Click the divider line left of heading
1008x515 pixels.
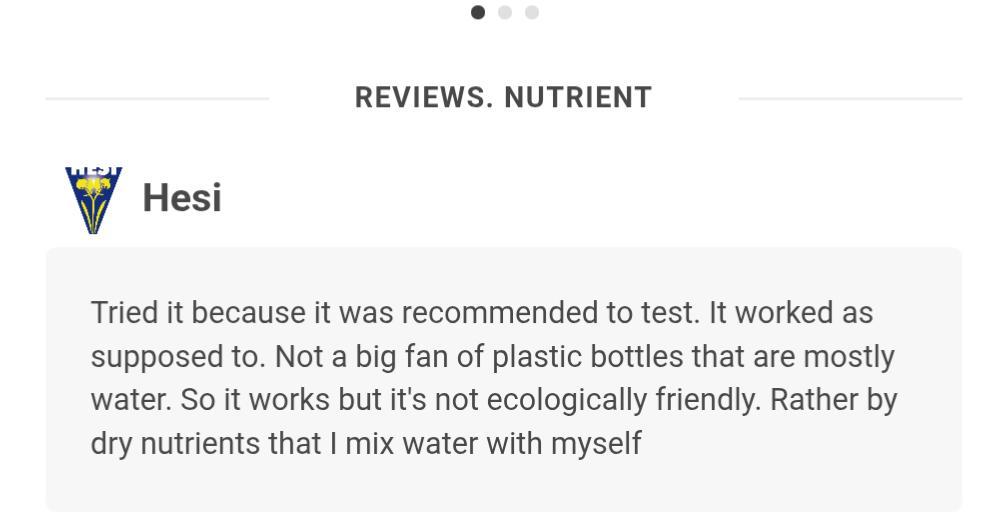[x=157, y=99]
